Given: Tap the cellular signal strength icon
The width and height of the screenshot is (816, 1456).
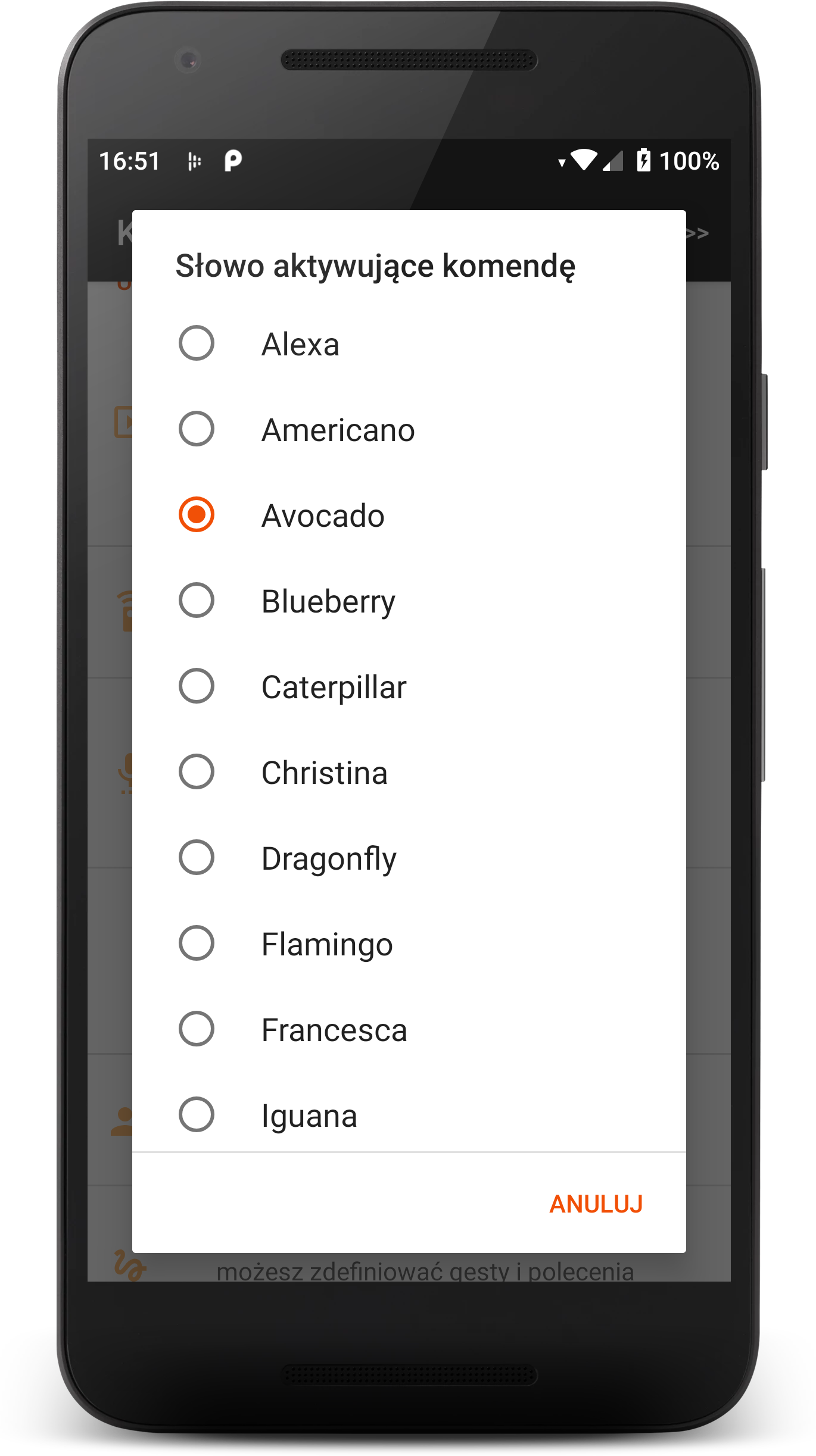Looking at the screenshot, I should pyautogui.click(x=613, y=161).
